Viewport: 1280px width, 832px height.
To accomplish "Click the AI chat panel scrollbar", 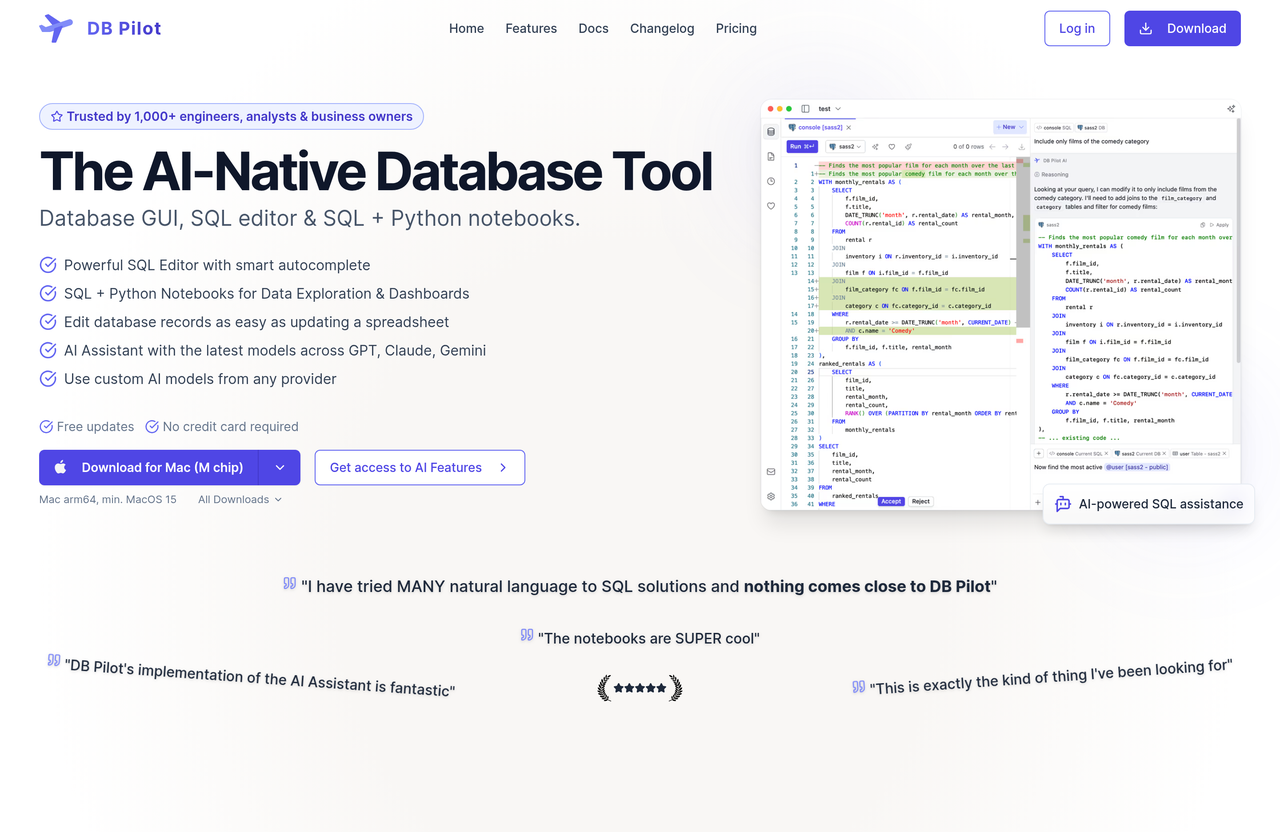I will pyautogui.click(x=1239, y=240).
